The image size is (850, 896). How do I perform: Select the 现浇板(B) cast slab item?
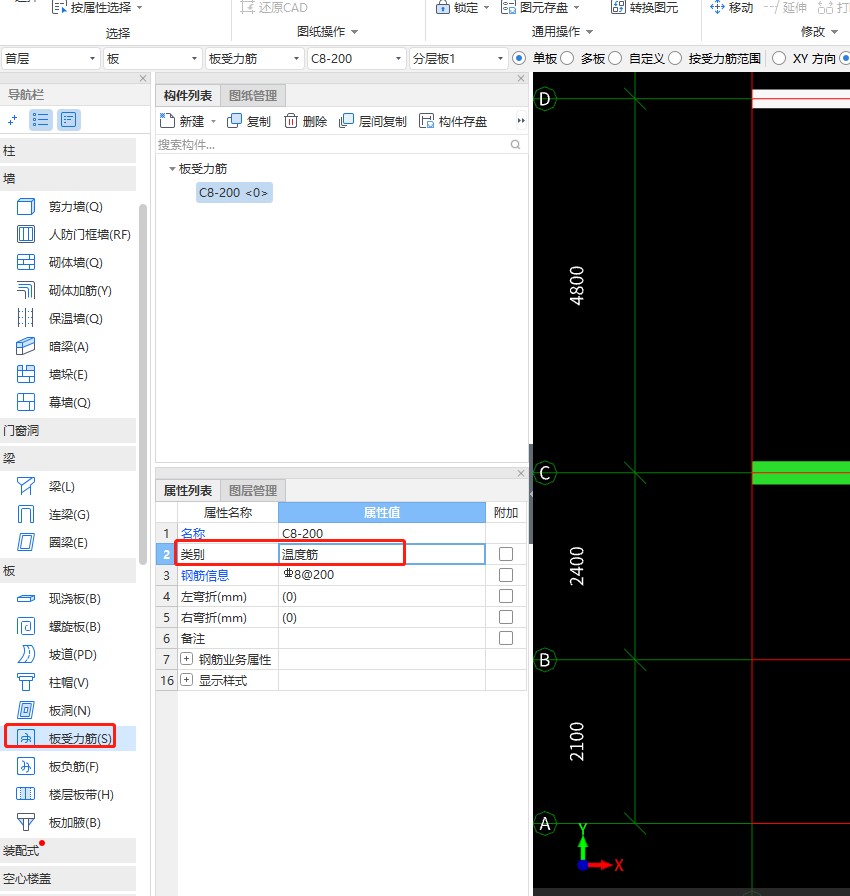click(58, 599)
